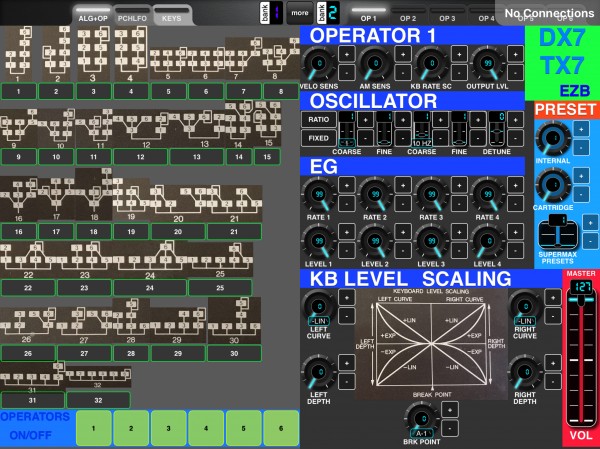
Task: Open the KEYS tab
Action: point(171,15)
